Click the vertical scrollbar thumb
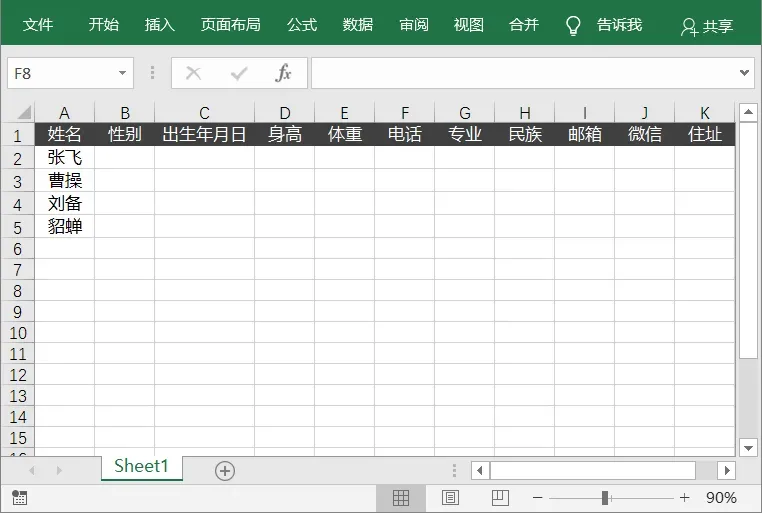Image resolution: width=762 pixels, height=513 pixels. coord(748,240)
